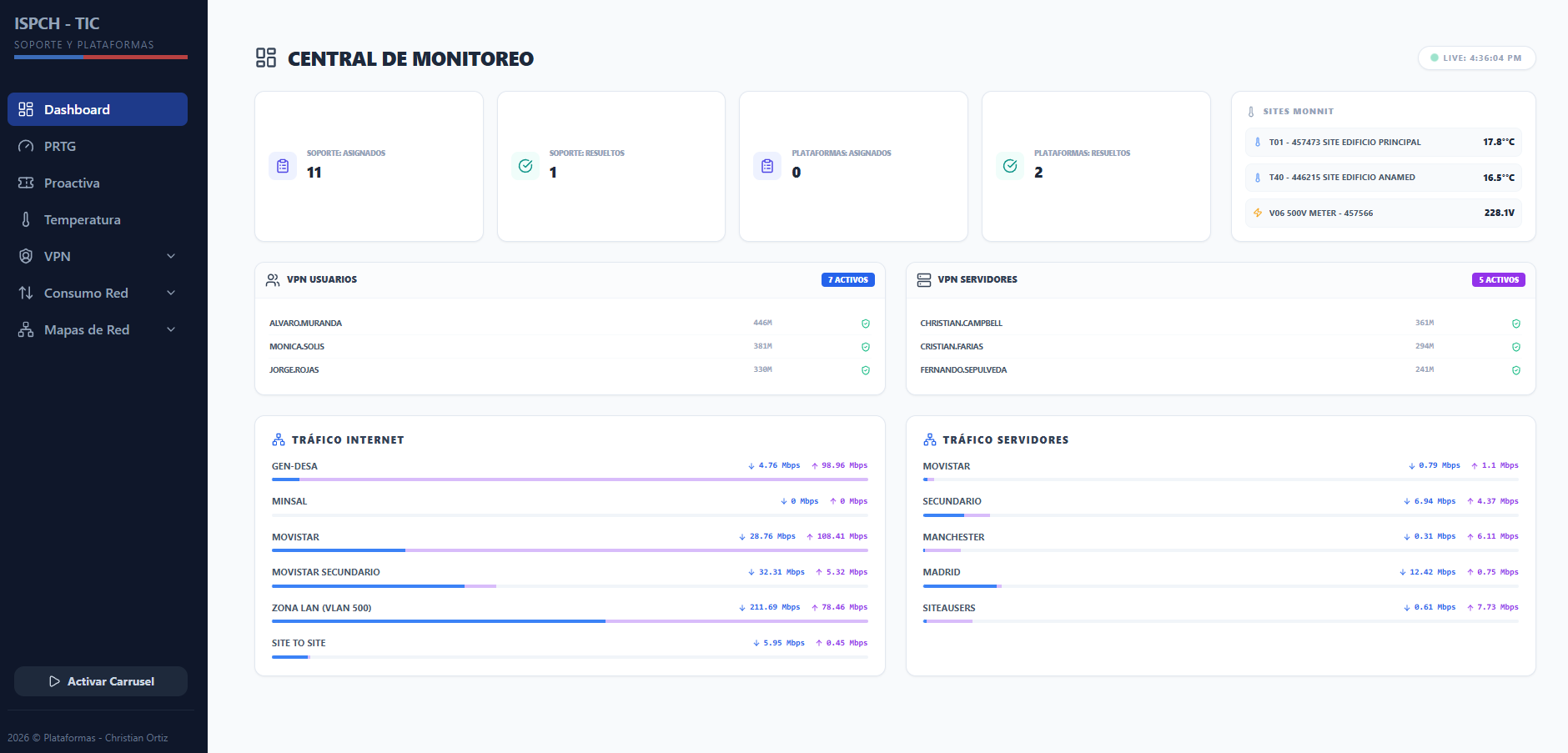Click the Temperatura thermometer sidebar icon
This screenshot has width=1568, height=753.
(x=26, y=219)
